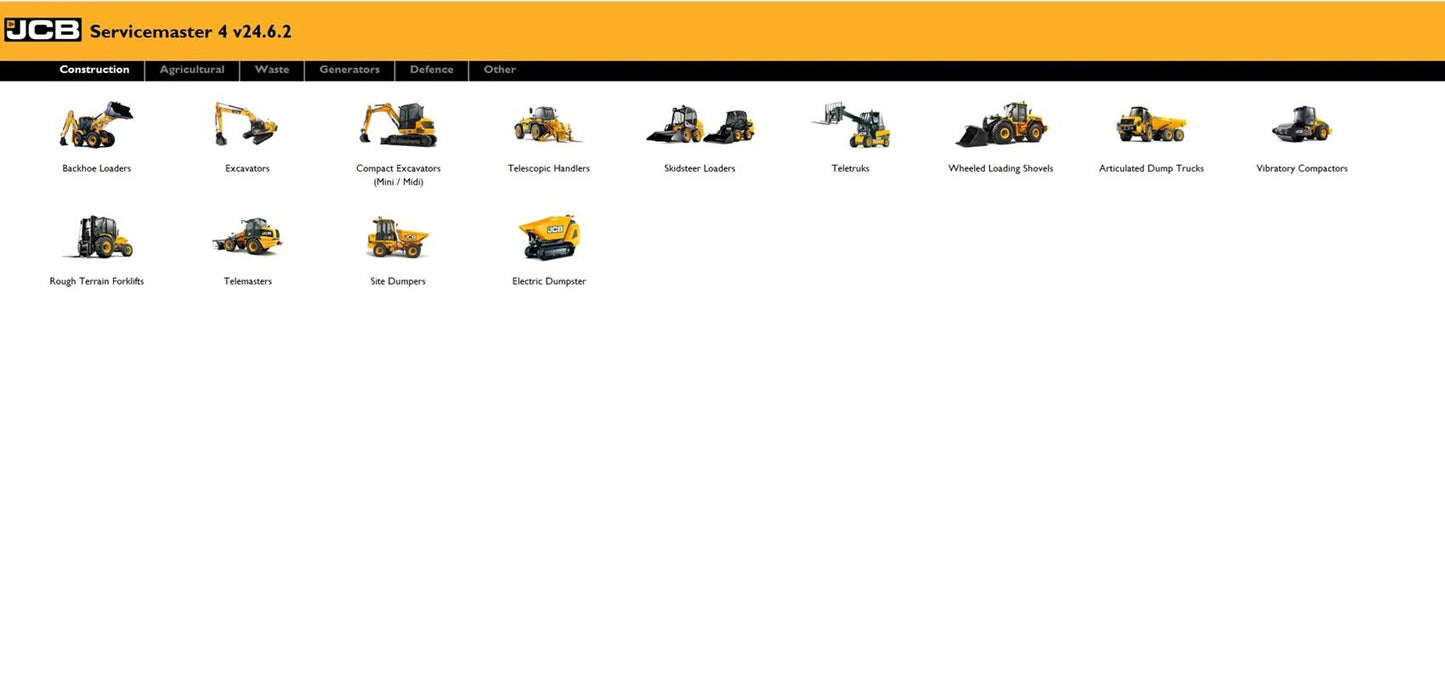Screen dimensions: 1445x683
Task: Click the "Vibratory Compactors" label
Action: pos(1302,169)
